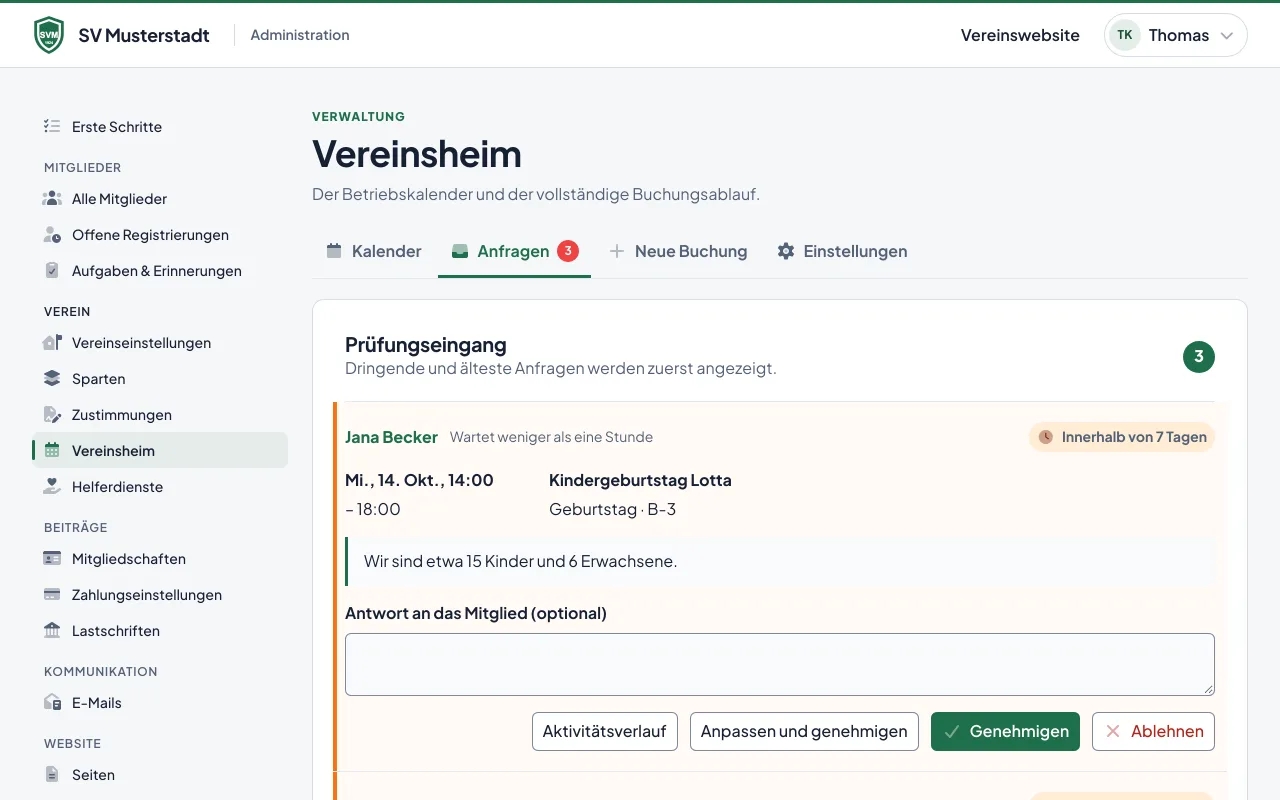The image size is (1280, 800).
Task: Open Seiten under Website
Action: click(160, 775)
